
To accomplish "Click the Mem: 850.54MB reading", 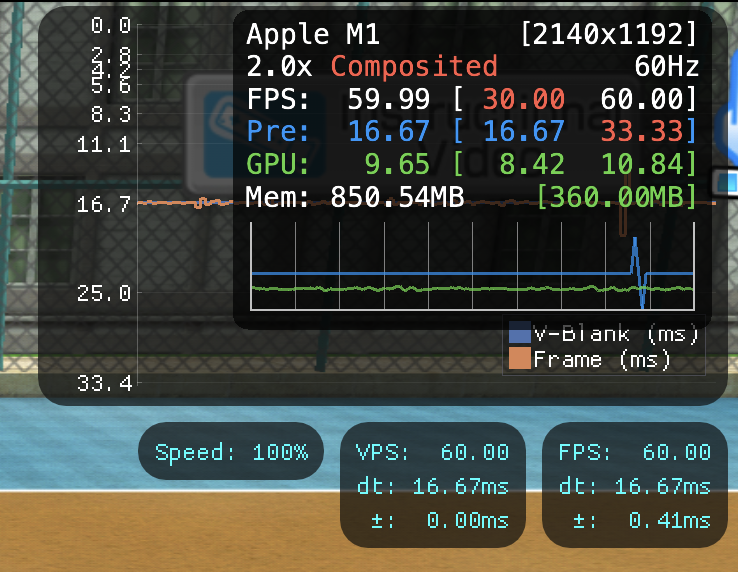I will (355, 197).
